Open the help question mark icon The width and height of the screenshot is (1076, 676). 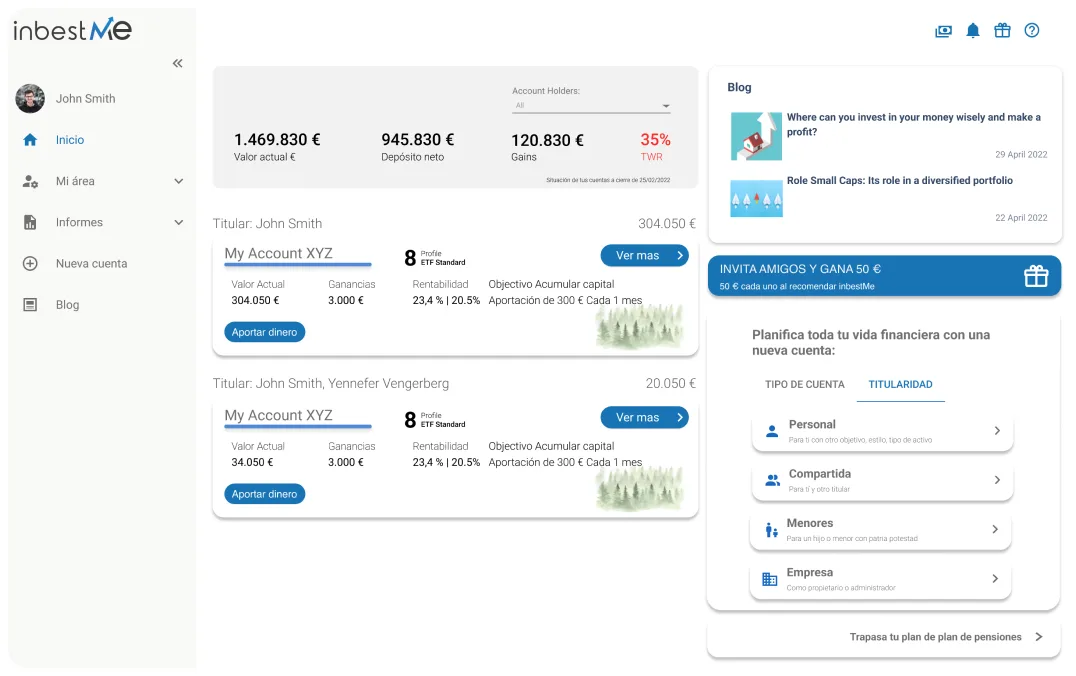click(x=1032, y=30)
